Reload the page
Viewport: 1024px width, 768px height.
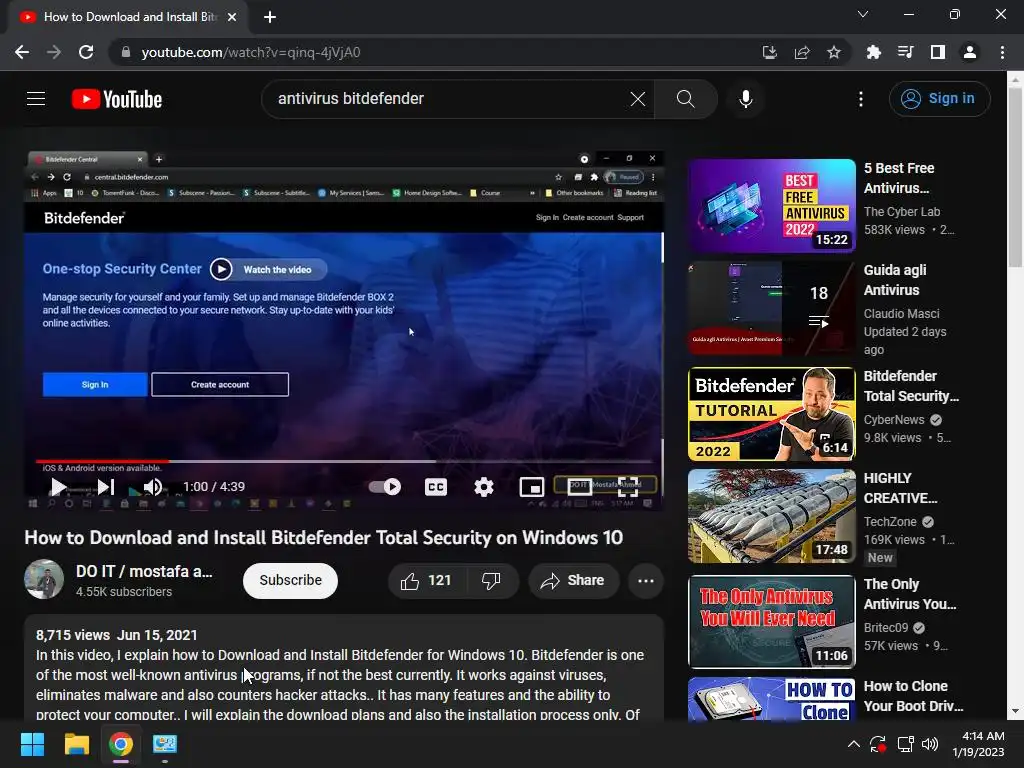86,52
